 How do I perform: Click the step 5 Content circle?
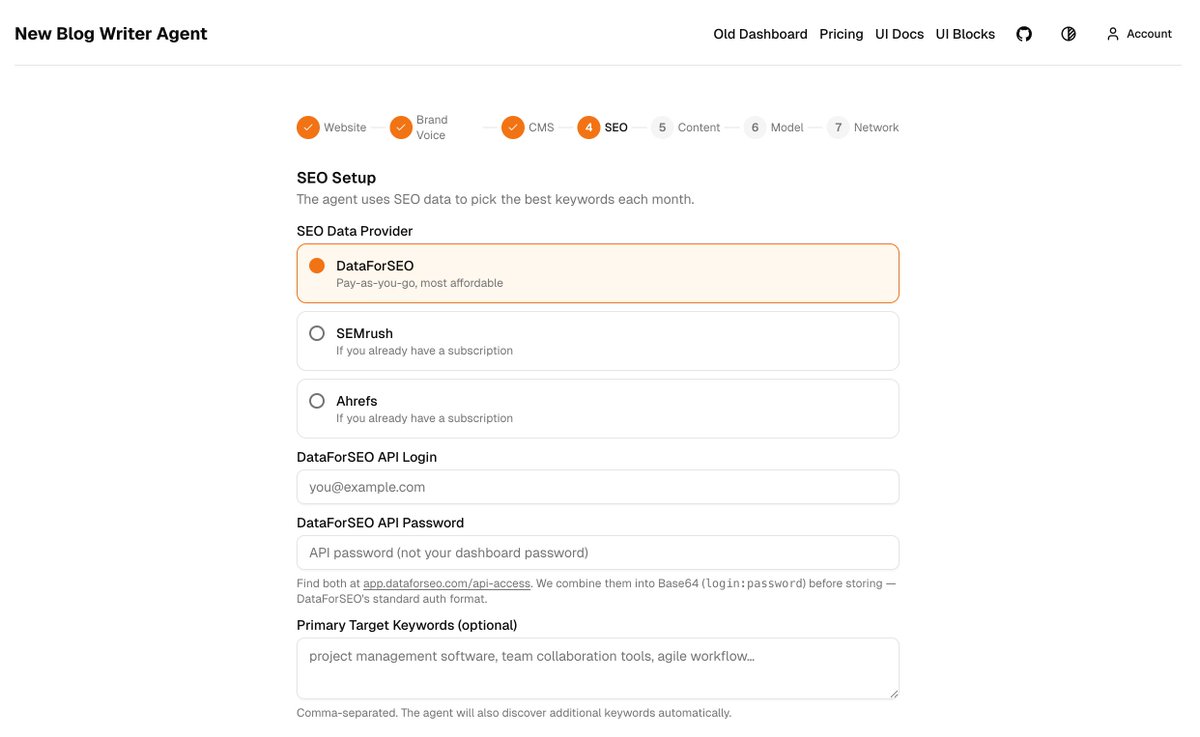tap(662, 128)
